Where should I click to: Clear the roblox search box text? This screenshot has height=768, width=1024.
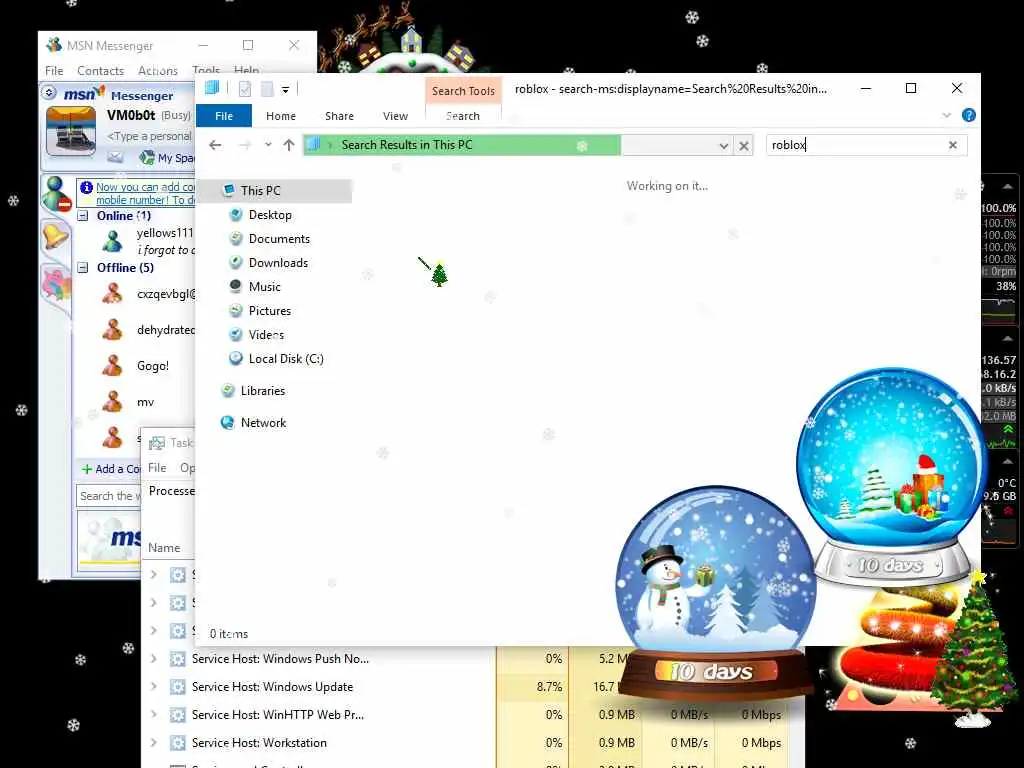[953, 145]
